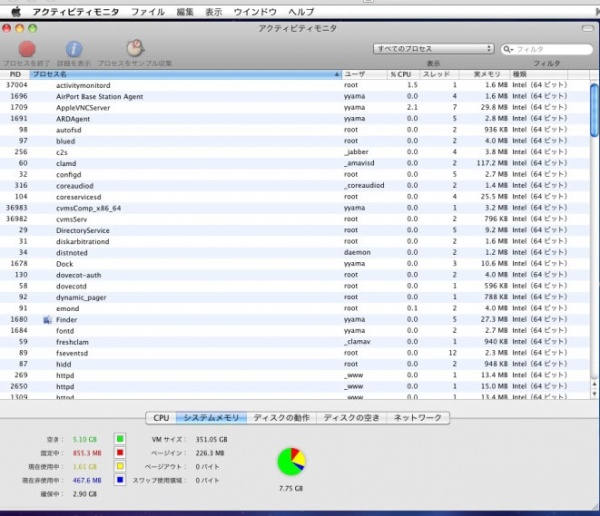Screen dimensions: 600x516
Task: Select the hidd process row
Action: click(x=295, y=364)
